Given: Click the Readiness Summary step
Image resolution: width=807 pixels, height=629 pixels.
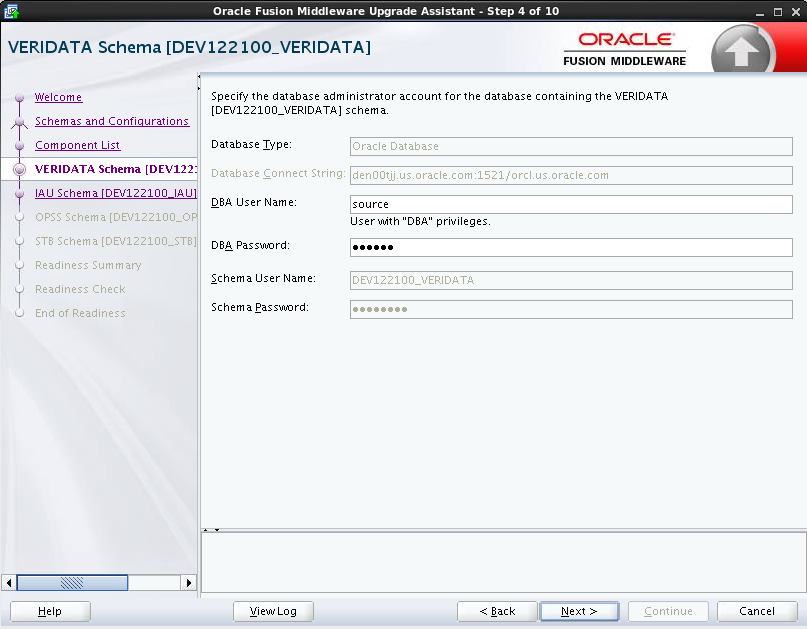Looking at the screenshot, I should (x=88, y=265).
